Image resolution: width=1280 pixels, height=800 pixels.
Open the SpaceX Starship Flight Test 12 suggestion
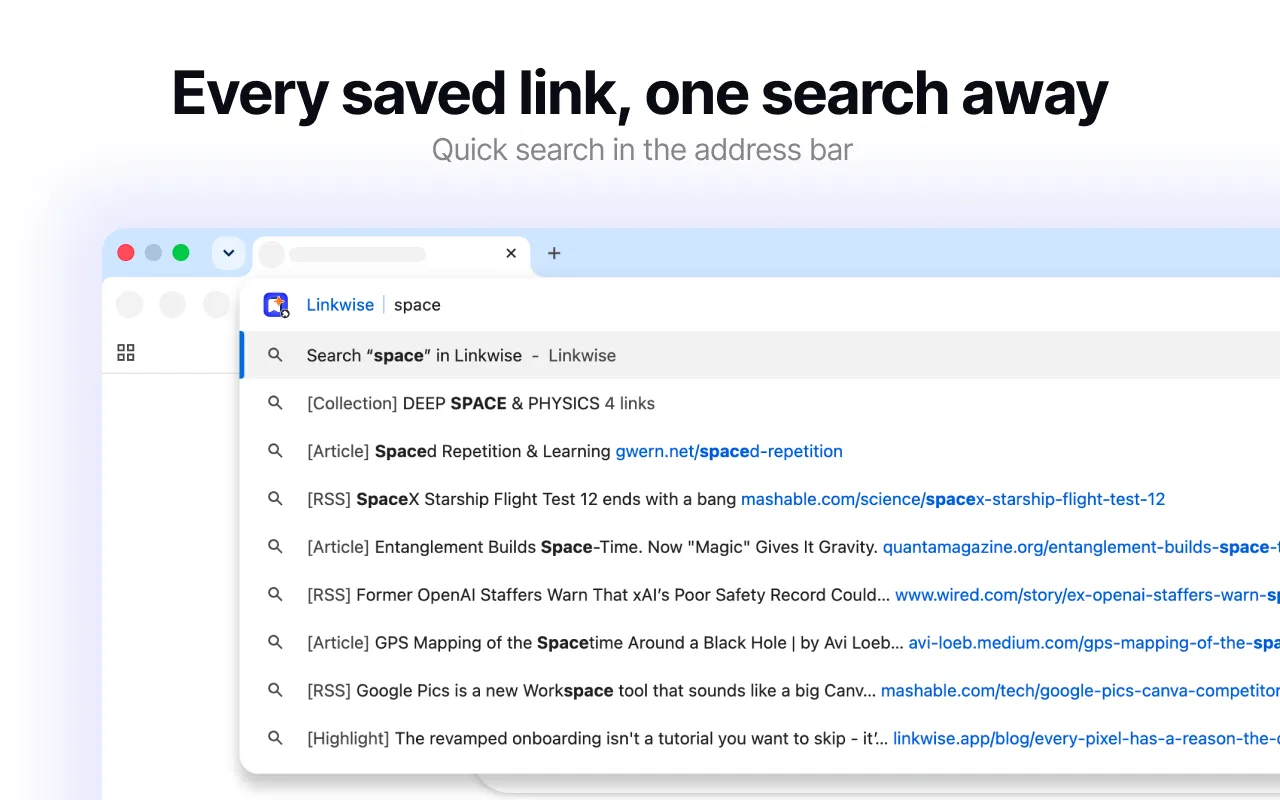760,499
